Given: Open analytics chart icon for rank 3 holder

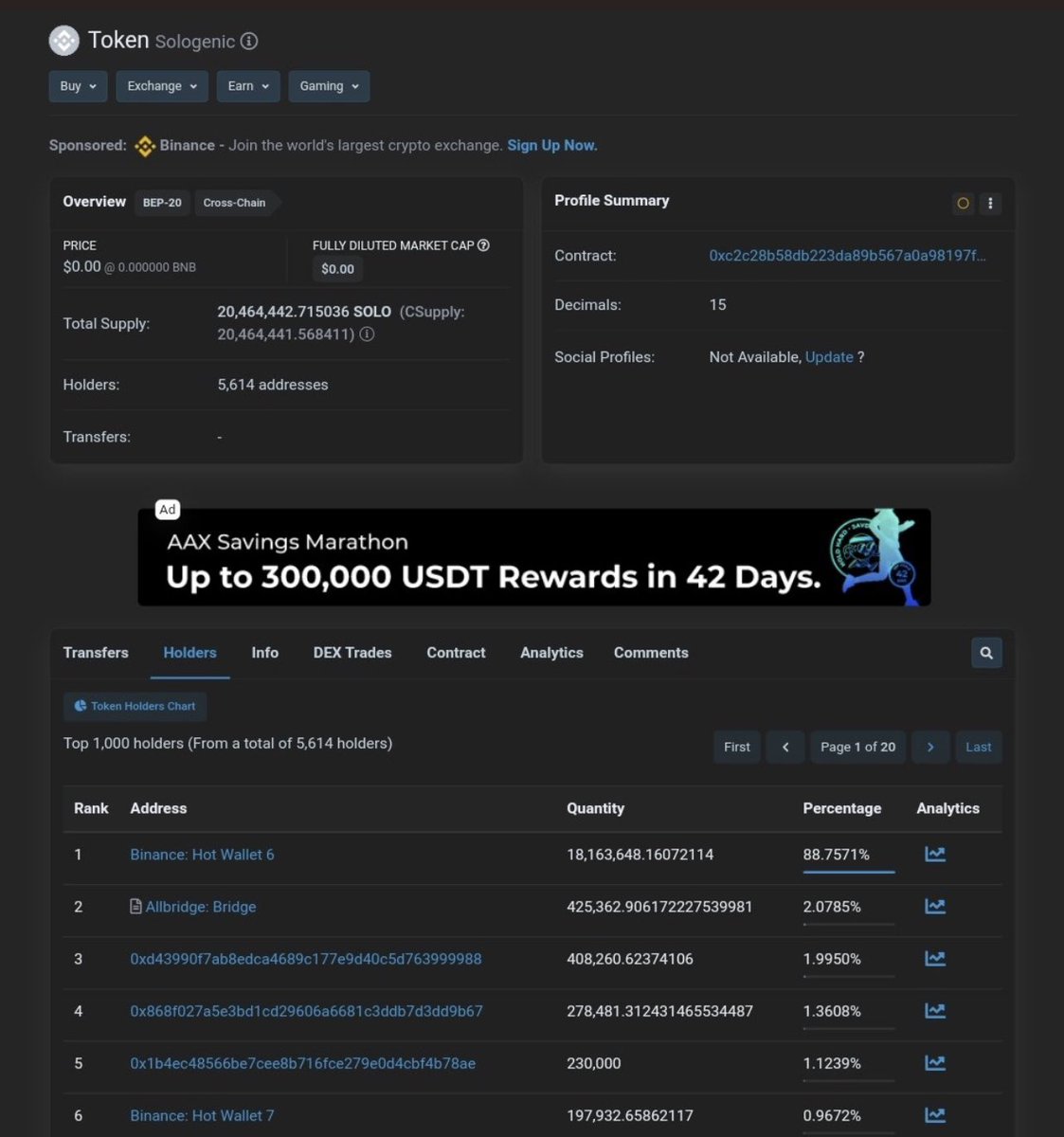Looking at the screenshot, I should coord(935,959).
